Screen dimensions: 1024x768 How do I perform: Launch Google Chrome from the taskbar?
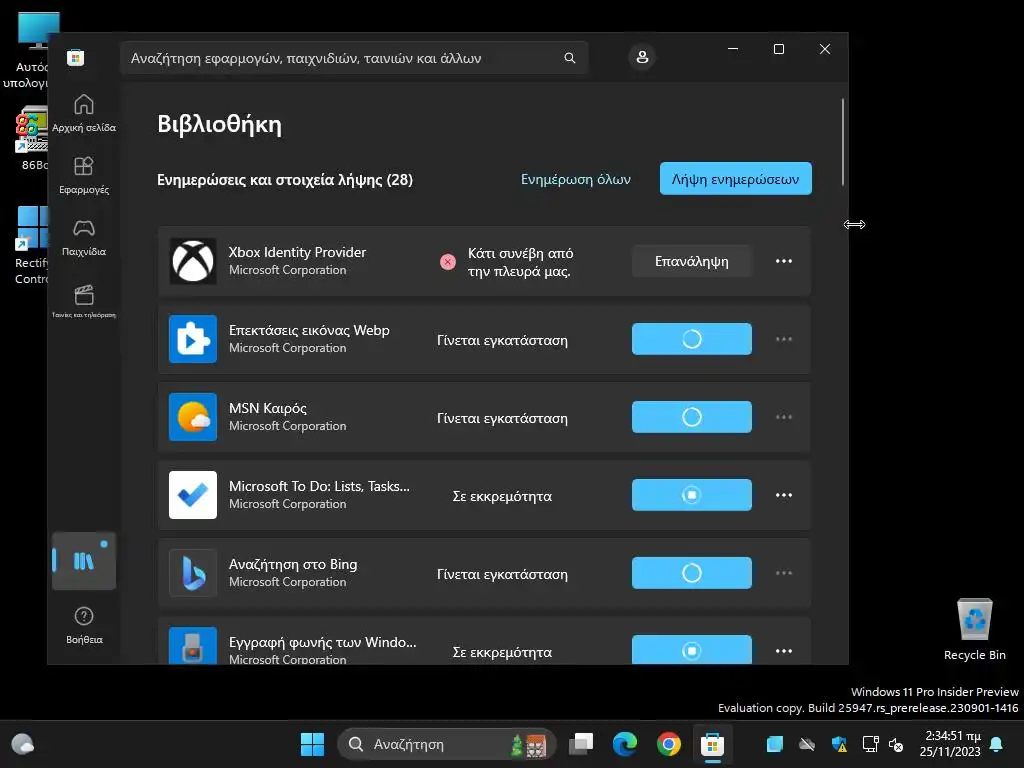pos(669,744)
